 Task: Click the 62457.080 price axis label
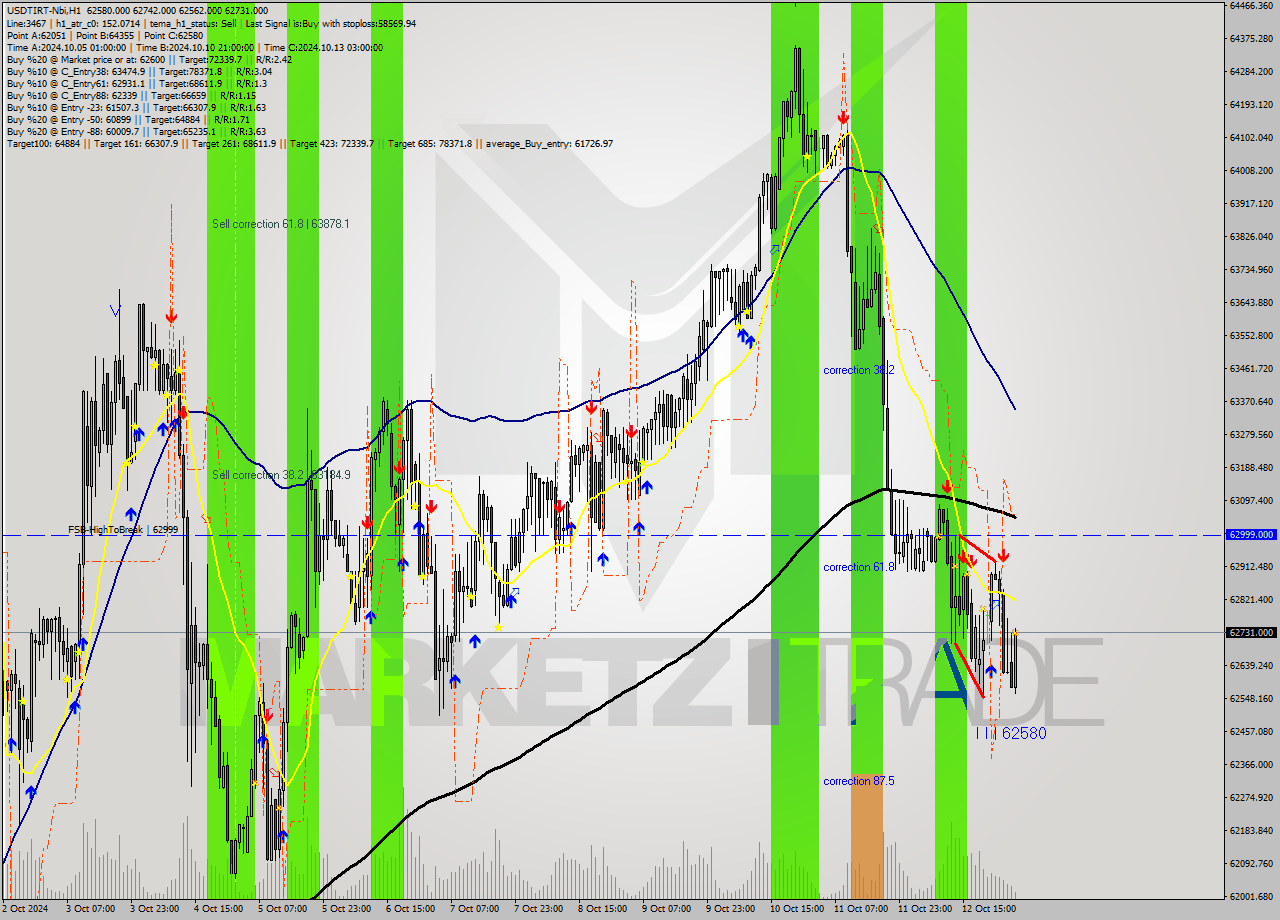pyautogui.click(x=1251, y=731)
